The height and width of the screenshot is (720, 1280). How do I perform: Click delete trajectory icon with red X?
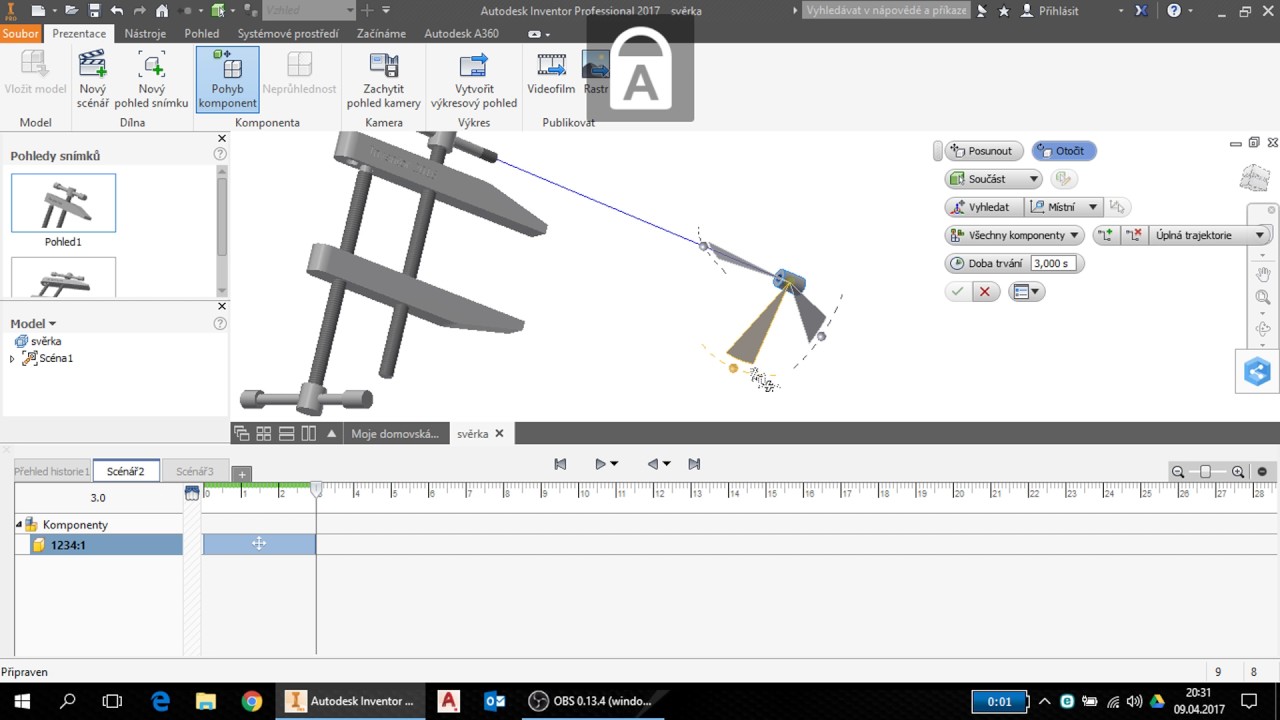point(1134,235)
